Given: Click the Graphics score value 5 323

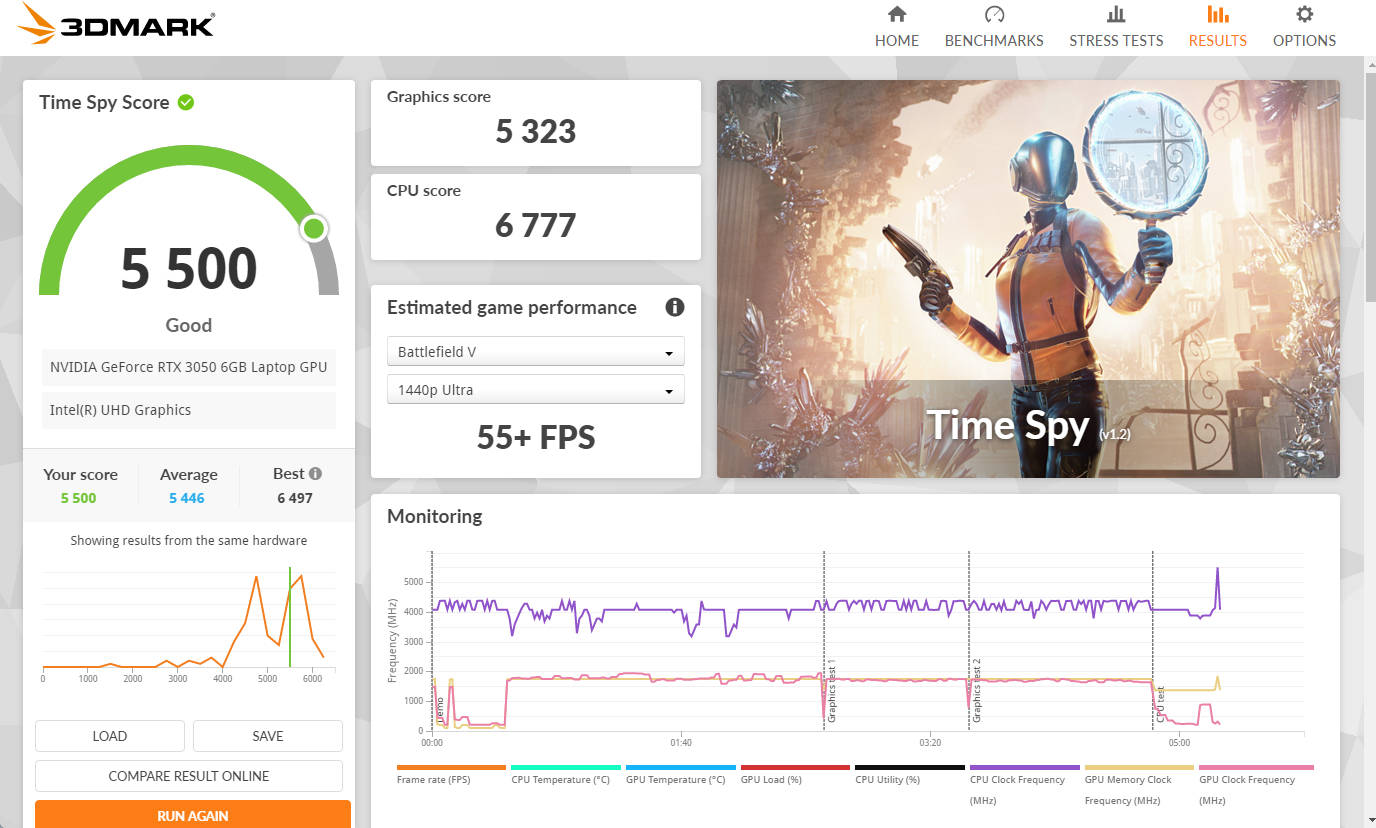Looking at the screenshot, I should point(536,131).
